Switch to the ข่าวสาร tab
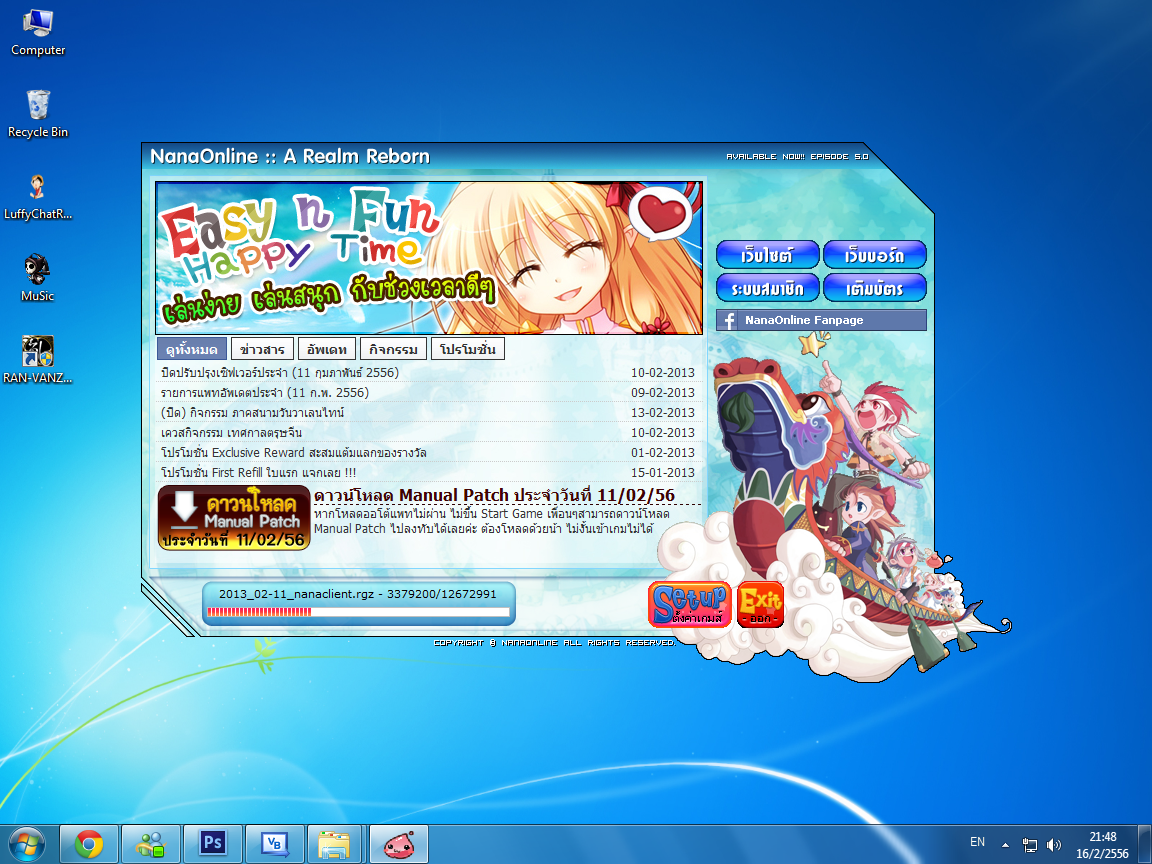 point(262,349)
